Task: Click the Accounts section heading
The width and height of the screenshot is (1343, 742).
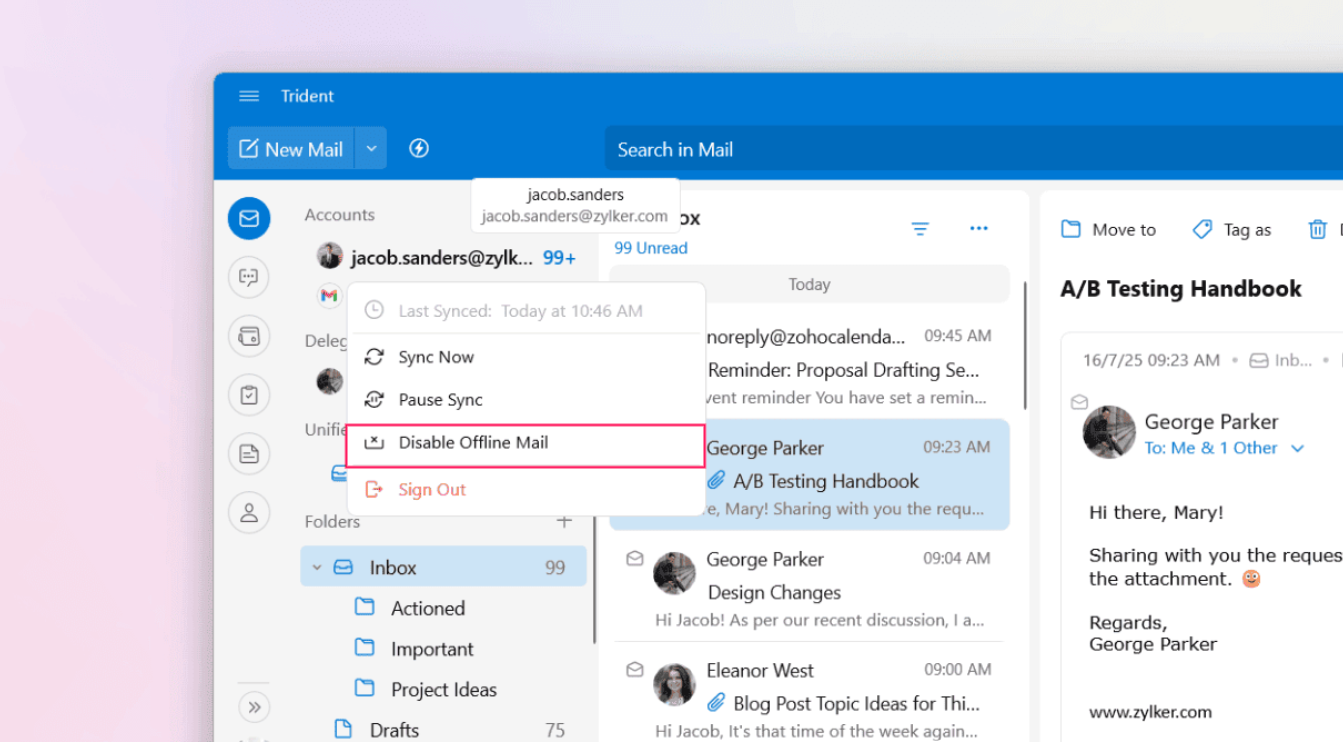Action: click(340, 215)
